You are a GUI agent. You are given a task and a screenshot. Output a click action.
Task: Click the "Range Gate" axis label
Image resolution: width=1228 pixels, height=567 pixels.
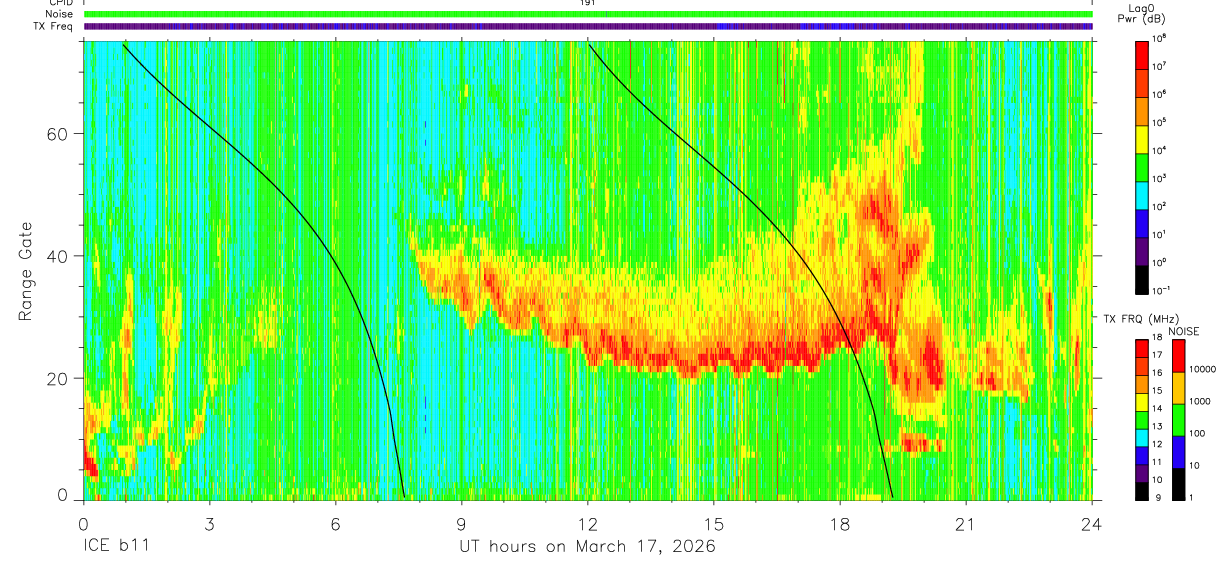click(x=25, y=272)
